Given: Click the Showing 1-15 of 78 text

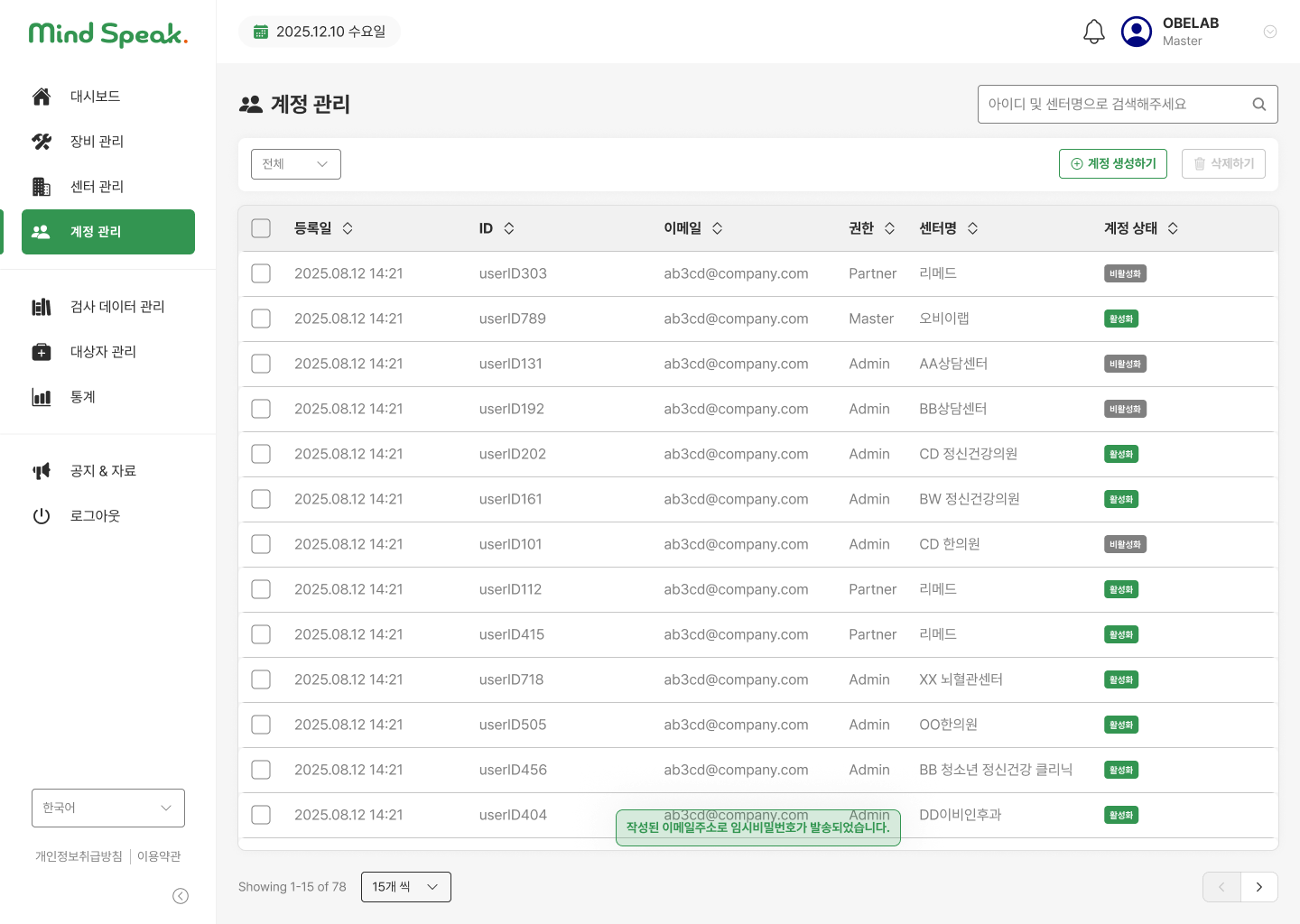Looking at the screenshot, I should (292, 887).
